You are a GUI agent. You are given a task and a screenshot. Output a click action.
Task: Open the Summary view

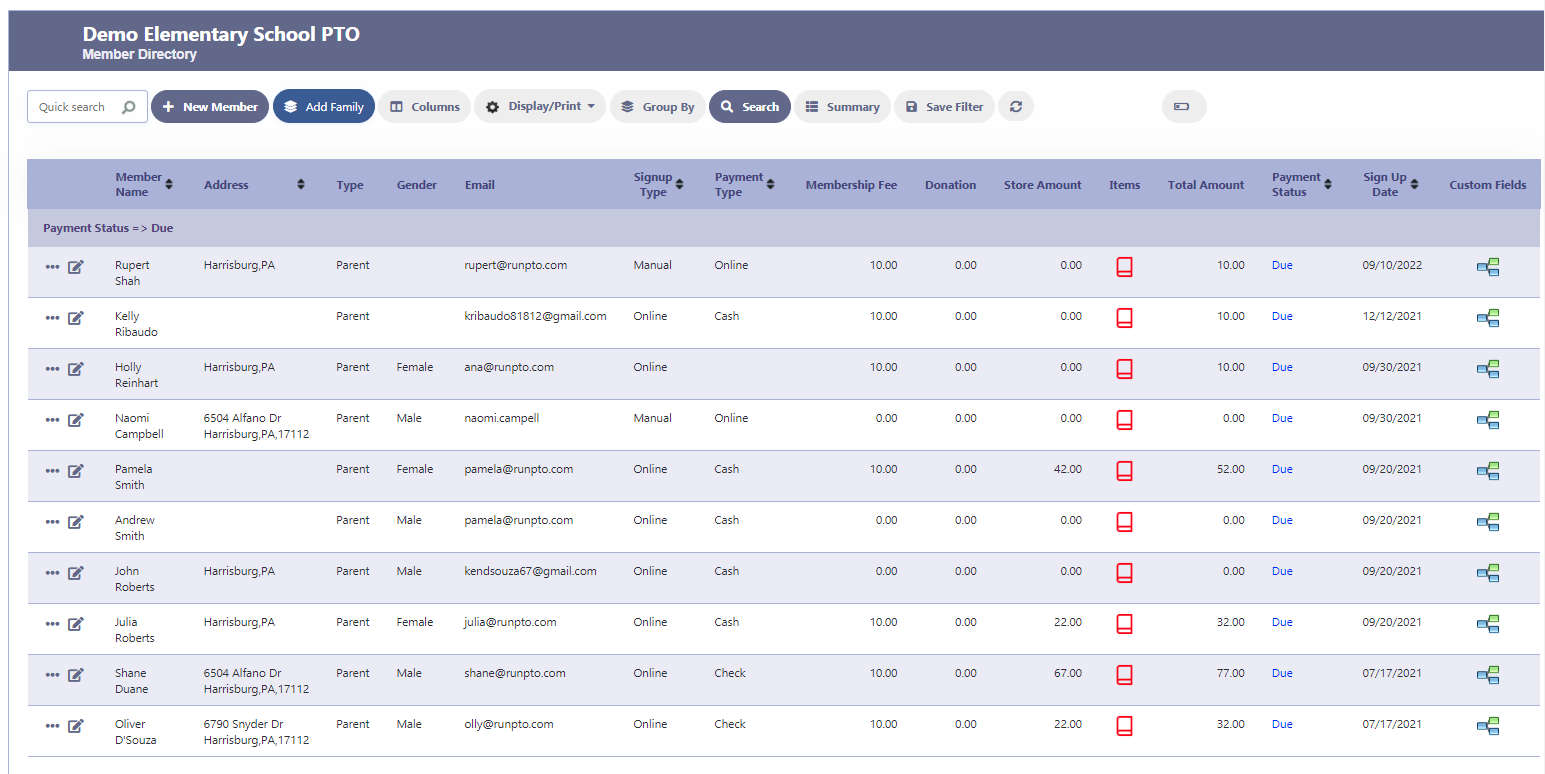(842, 107)
